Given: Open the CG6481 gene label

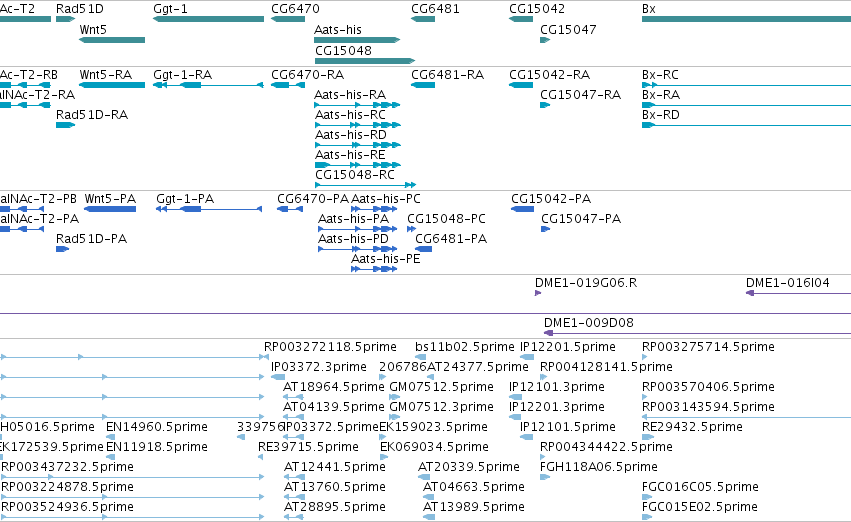Looking at the screenshot, I should (435, 9).
